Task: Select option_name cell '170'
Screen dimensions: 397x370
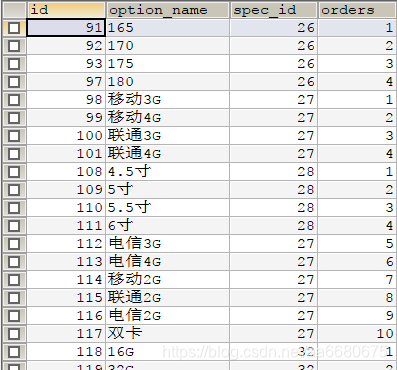Action: [x=168, y=46]
